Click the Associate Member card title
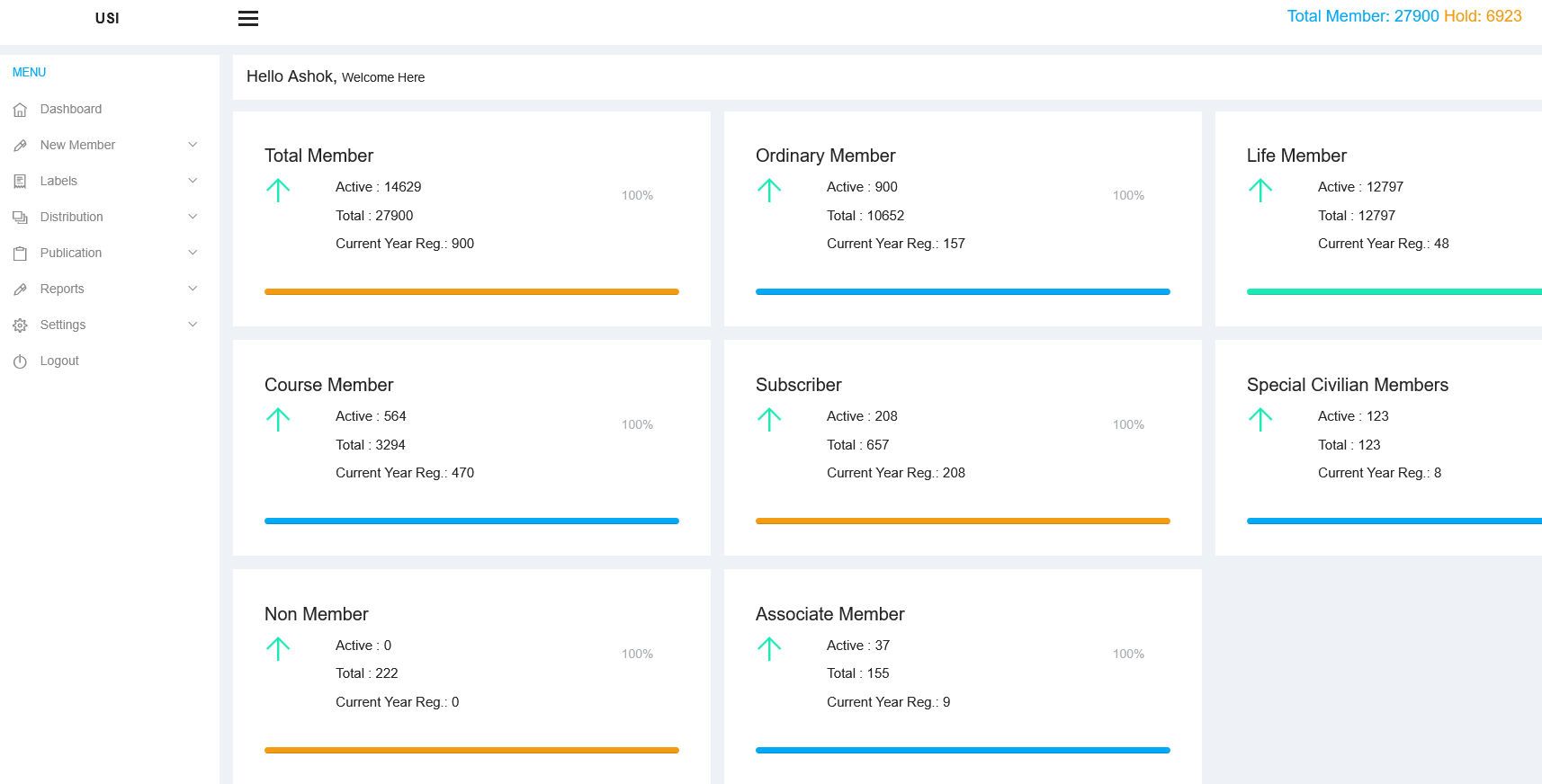Screen dimensions: 1542x784 pyautogui.click(x=829, y=614)
